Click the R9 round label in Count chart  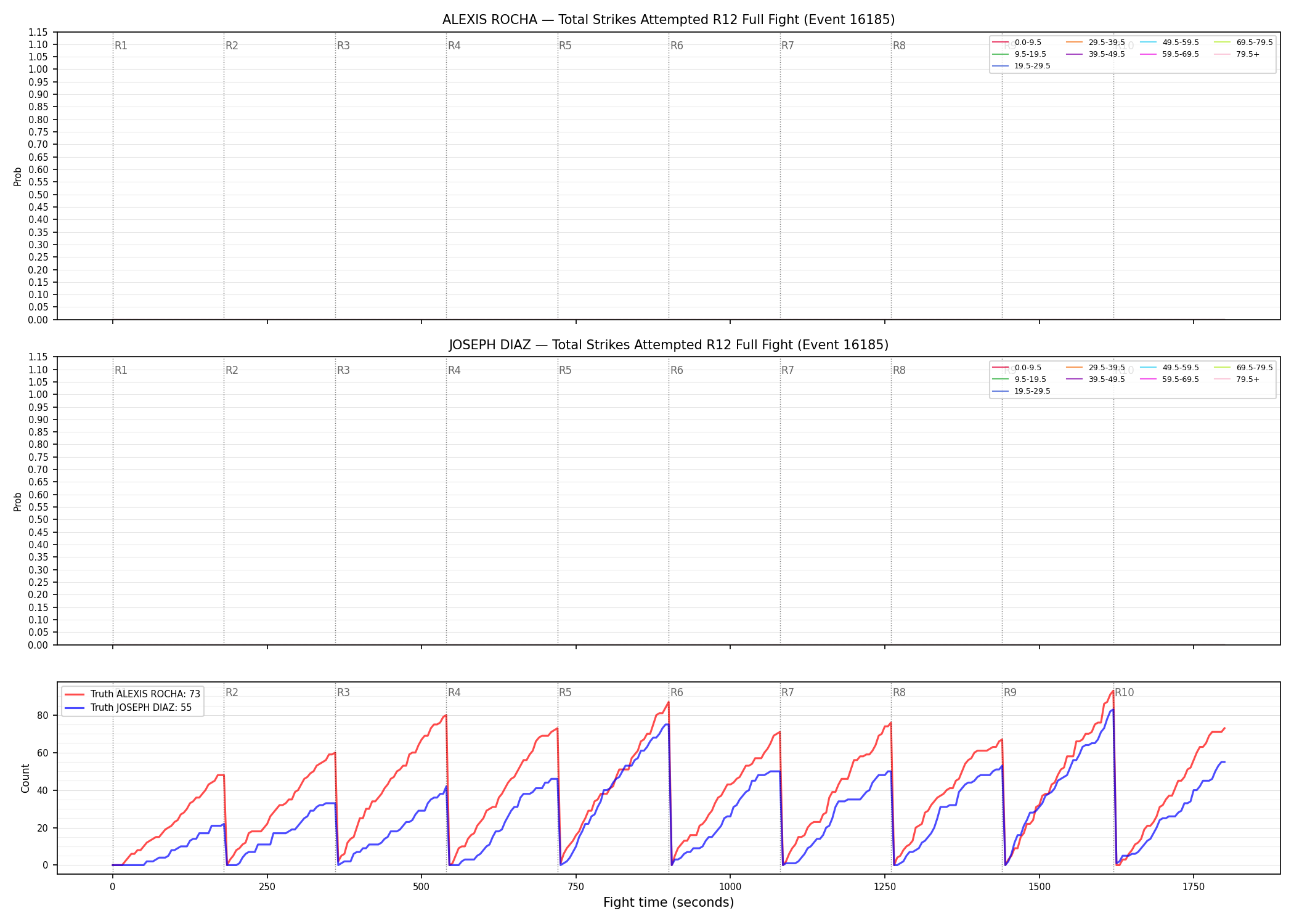tap(1010, 692)
